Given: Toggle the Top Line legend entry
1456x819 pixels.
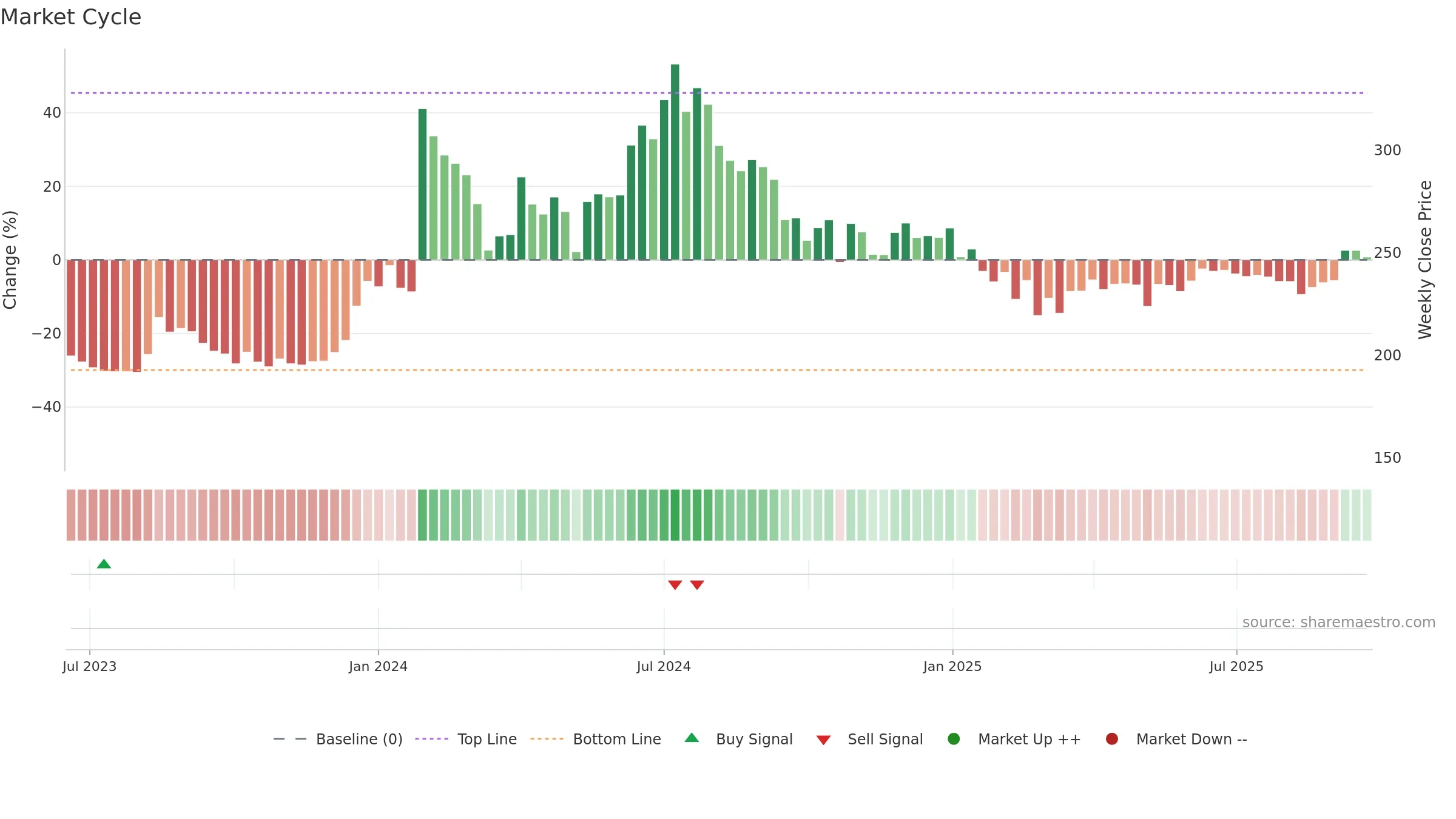Looking at the screenshot, I should coord(466,739).
